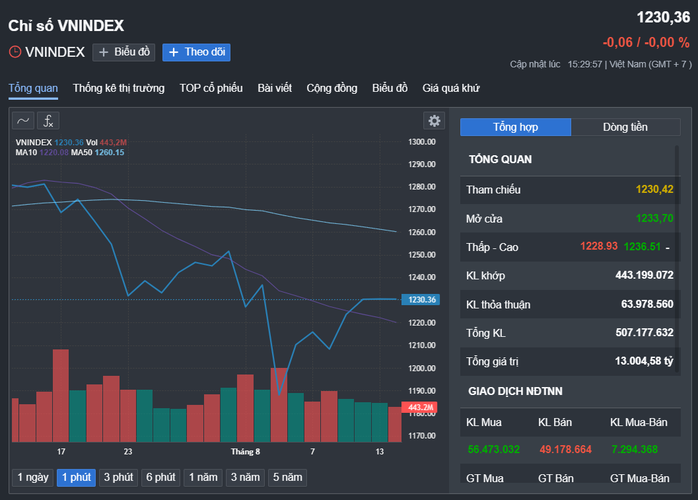Click the 443.2M volume label on axis
This screenshot has height=500, width=698.
tap(419, 407)
